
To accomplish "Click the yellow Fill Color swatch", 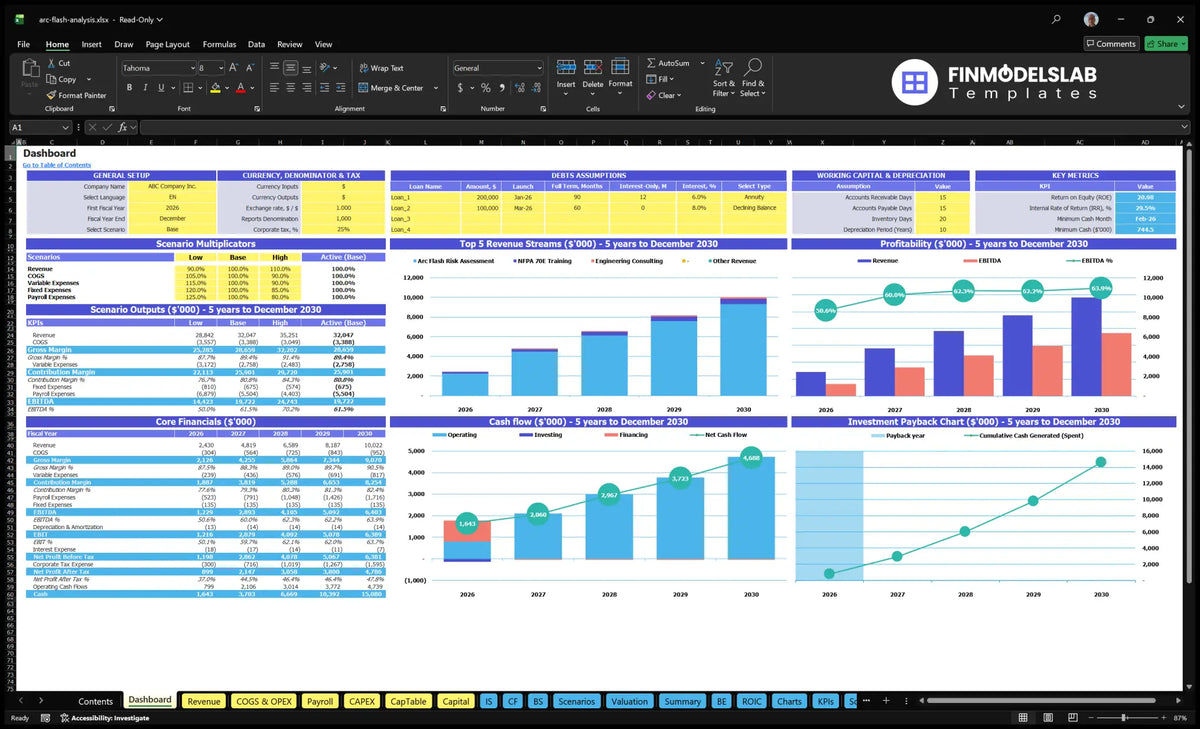I will click(214, 88).
